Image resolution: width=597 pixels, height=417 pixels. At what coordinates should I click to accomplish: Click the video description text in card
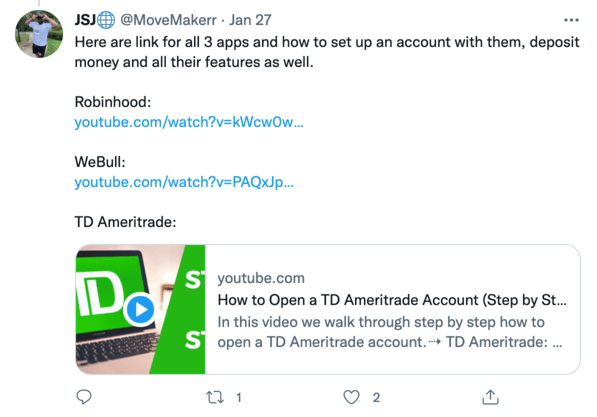389,332
